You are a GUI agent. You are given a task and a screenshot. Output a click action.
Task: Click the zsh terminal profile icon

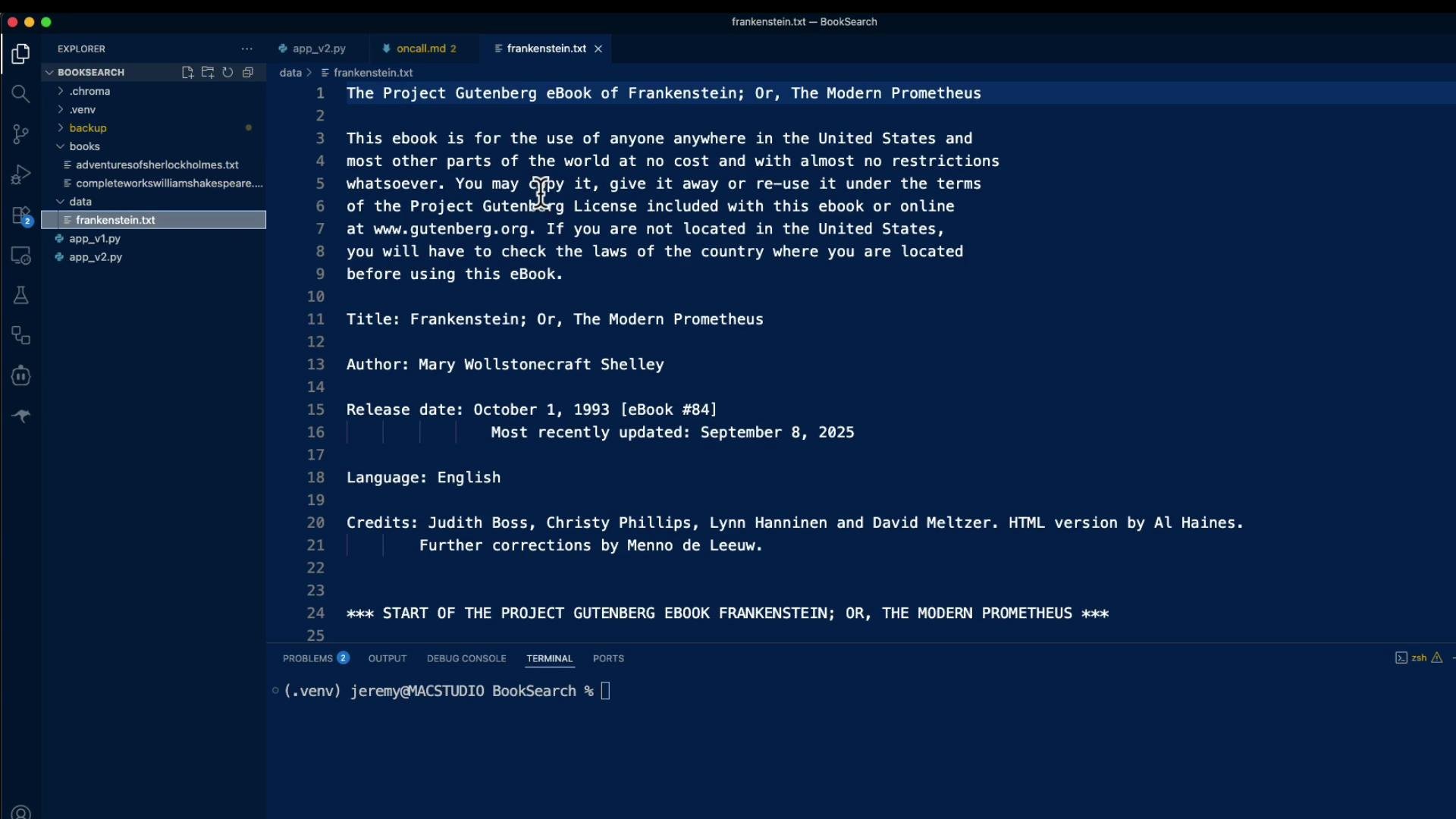[1401, 658]
